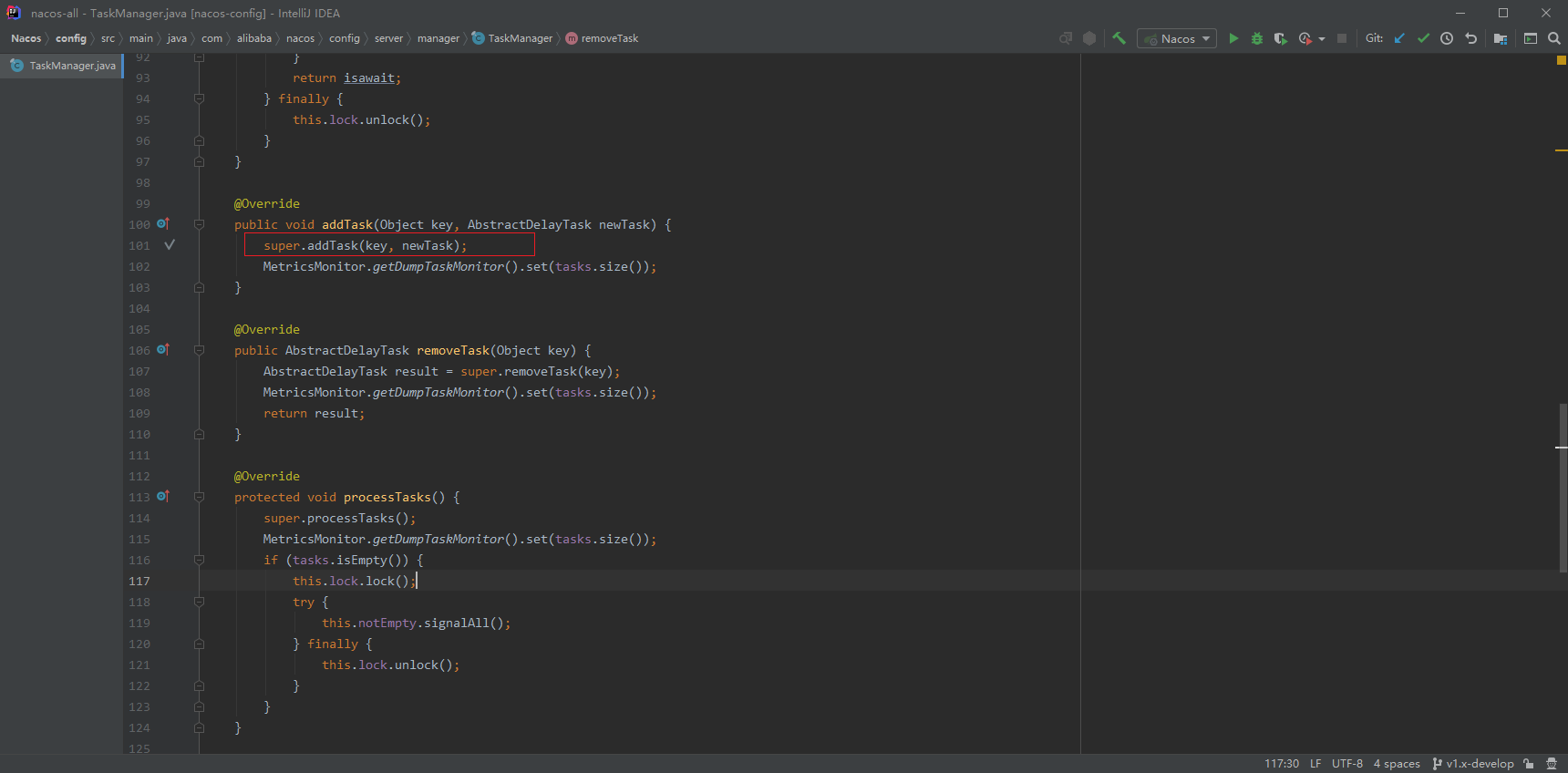This screenshot has width=1568, height=773.
Task: Open the profiler run options arrow
Action: [1322, 39]
